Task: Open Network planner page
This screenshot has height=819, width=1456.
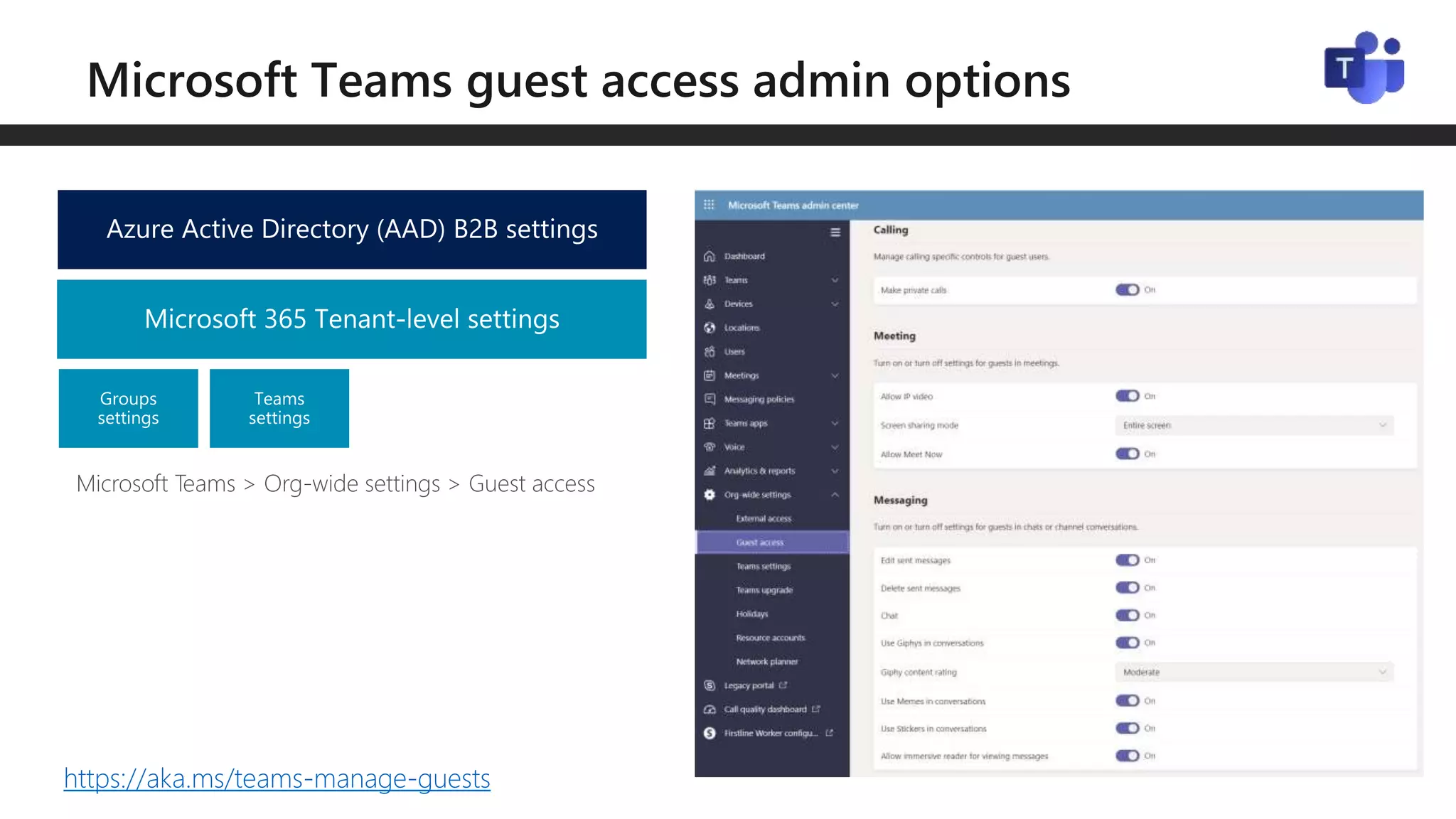Action: point(767,662)
